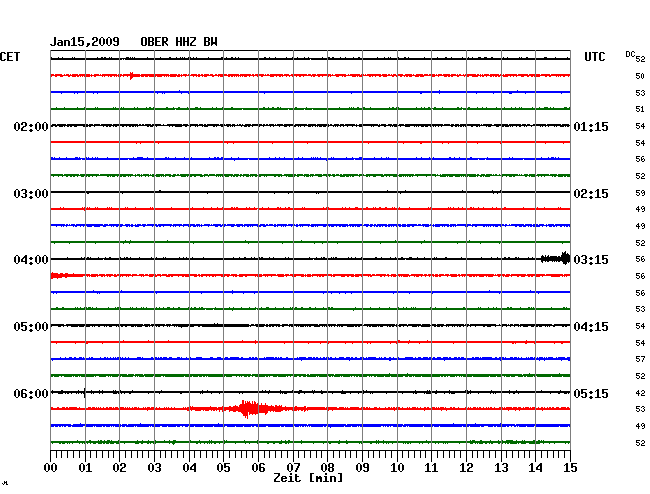Click minute tick label 04
This screenshot has width=650, height=494.
(189, 468)
